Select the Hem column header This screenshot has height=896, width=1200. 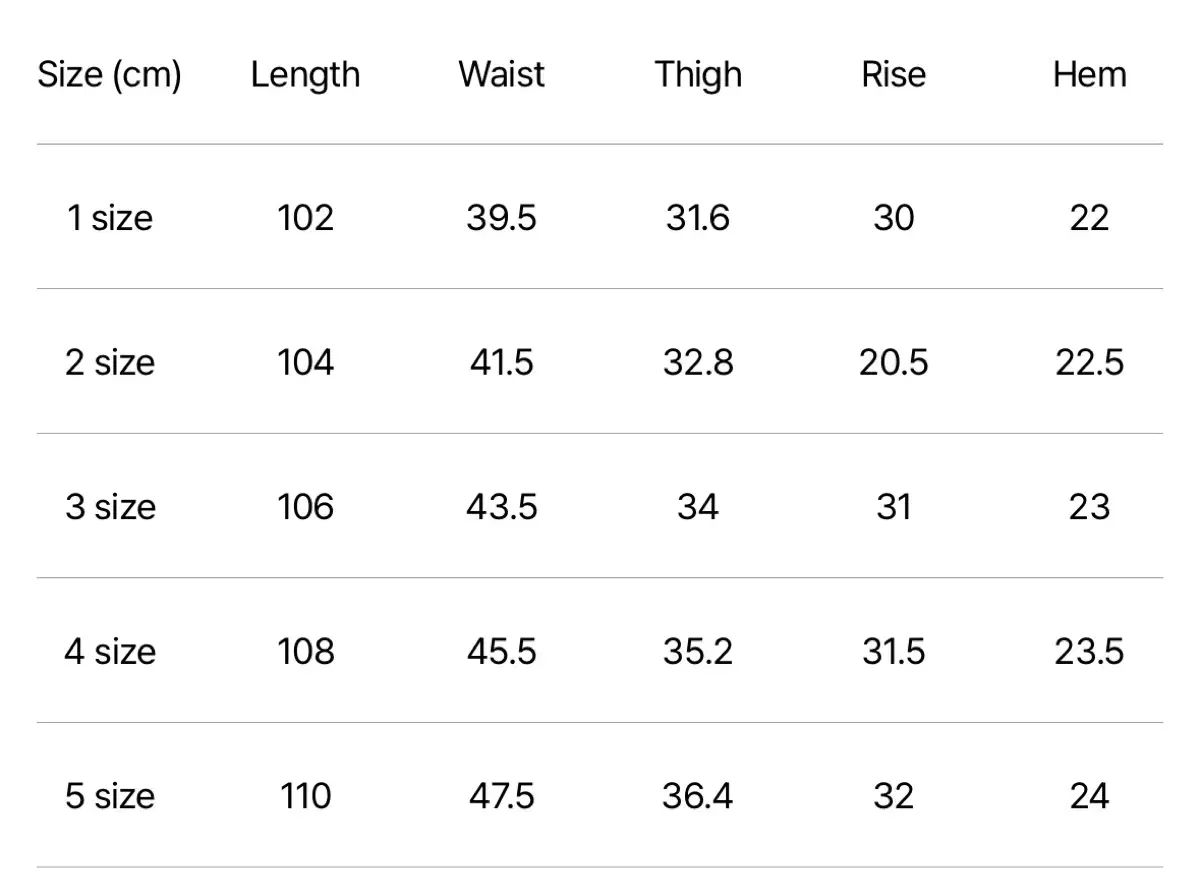point(1089,75)
